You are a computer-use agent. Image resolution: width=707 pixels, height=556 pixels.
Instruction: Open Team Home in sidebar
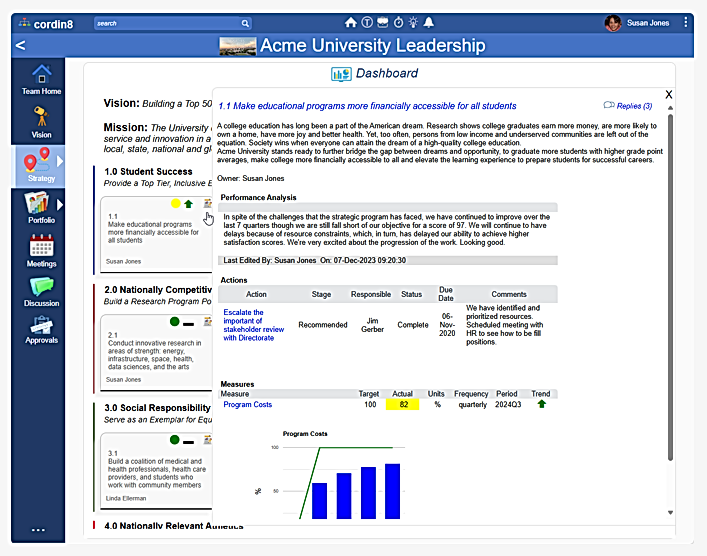pyautogui.click(x=41, y=80)
